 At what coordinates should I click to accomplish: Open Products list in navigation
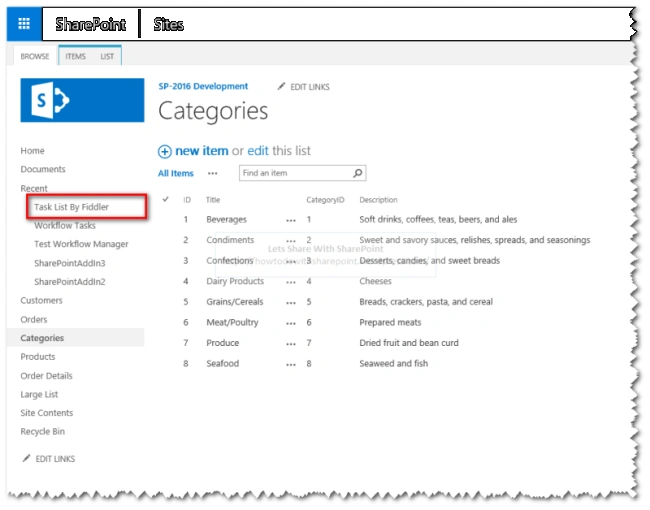(x=38, y=357)
